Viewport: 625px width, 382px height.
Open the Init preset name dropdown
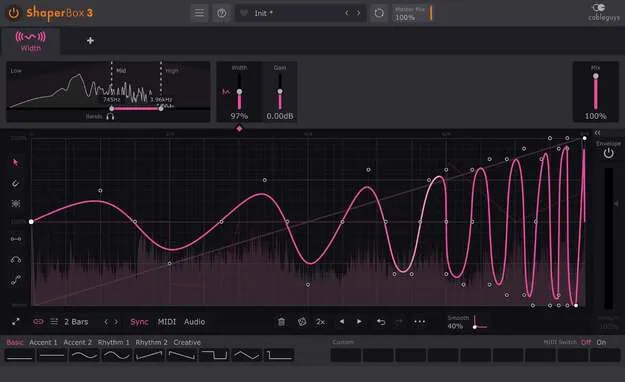coord(263,13)
